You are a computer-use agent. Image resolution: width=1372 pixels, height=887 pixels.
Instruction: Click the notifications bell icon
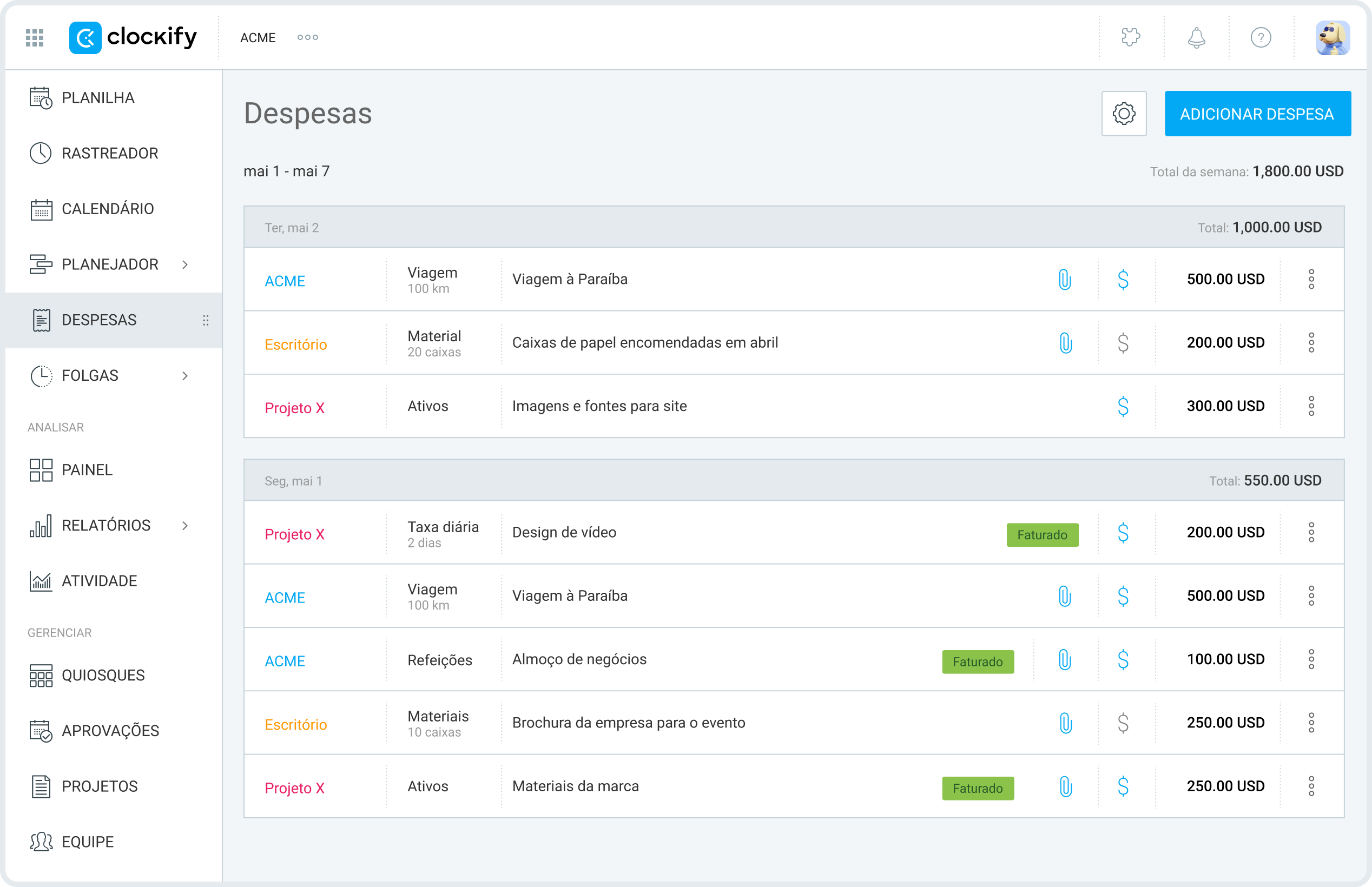(1196, 37)
